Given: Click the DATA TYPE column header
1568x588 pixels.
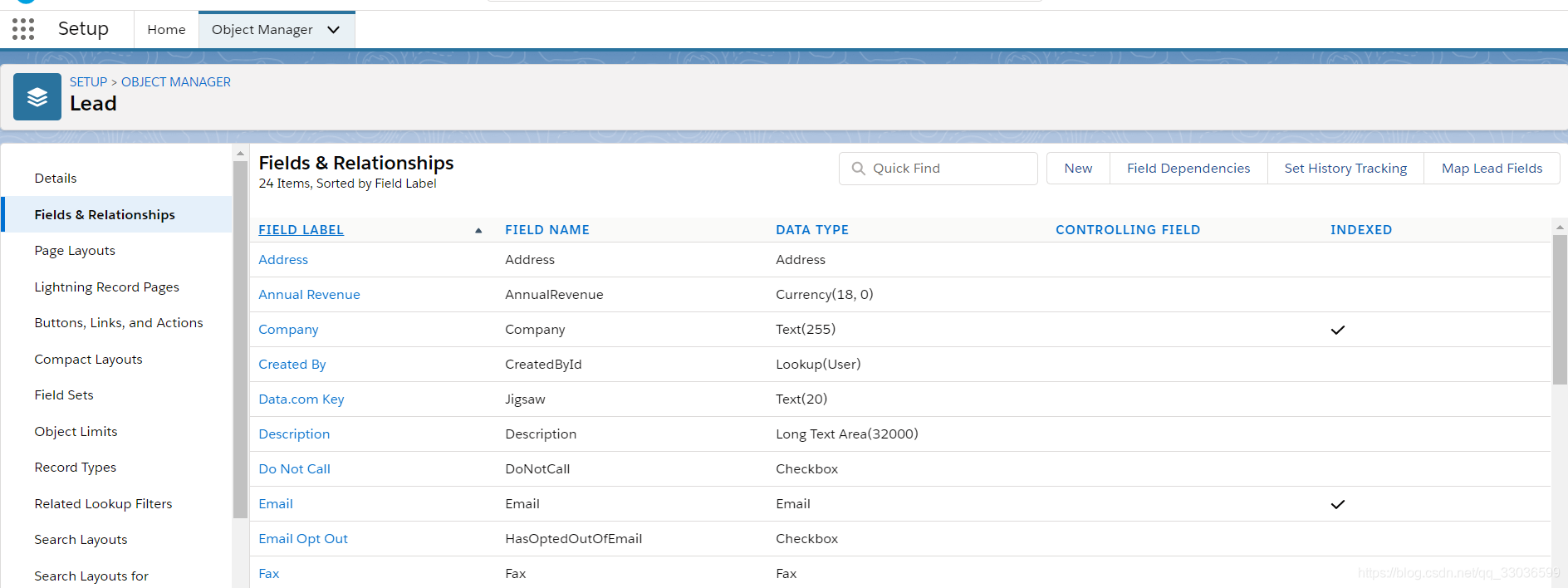Looking at the screenshot, I should pos(812,230).
